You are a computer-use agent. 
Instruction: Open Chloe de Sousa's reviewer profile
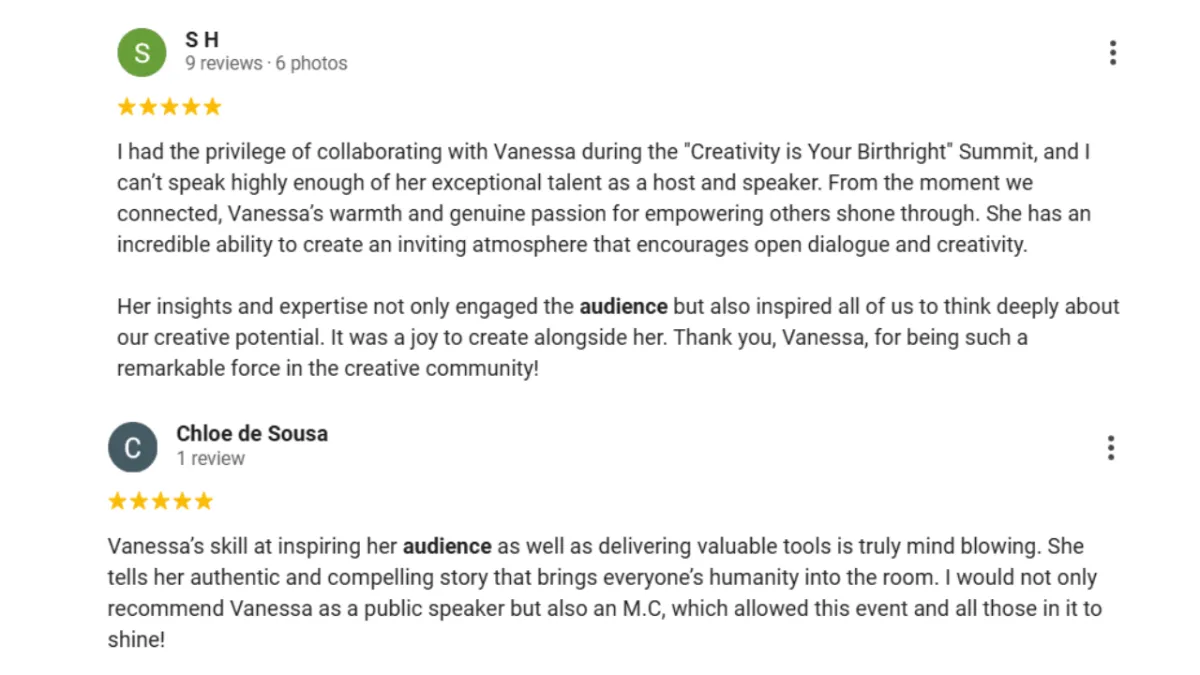click(x=252, y=433)
